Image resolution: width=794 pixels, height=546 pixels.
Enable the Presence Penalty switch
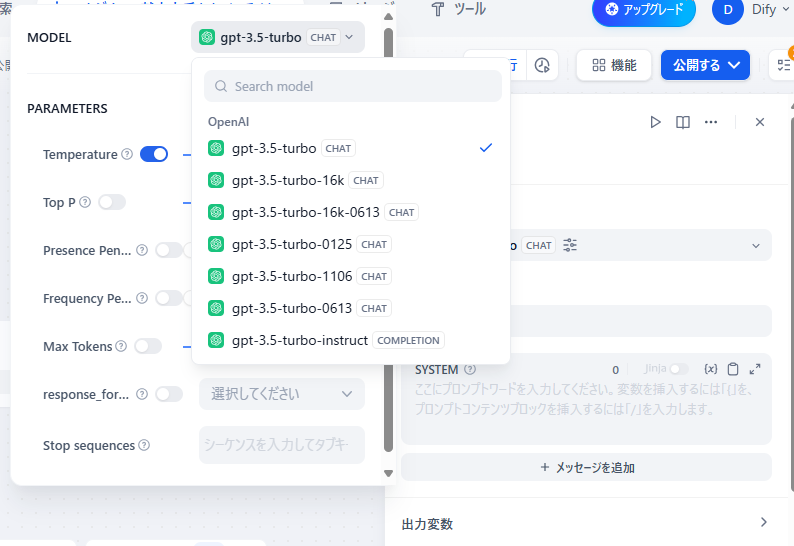pos(169,250)
